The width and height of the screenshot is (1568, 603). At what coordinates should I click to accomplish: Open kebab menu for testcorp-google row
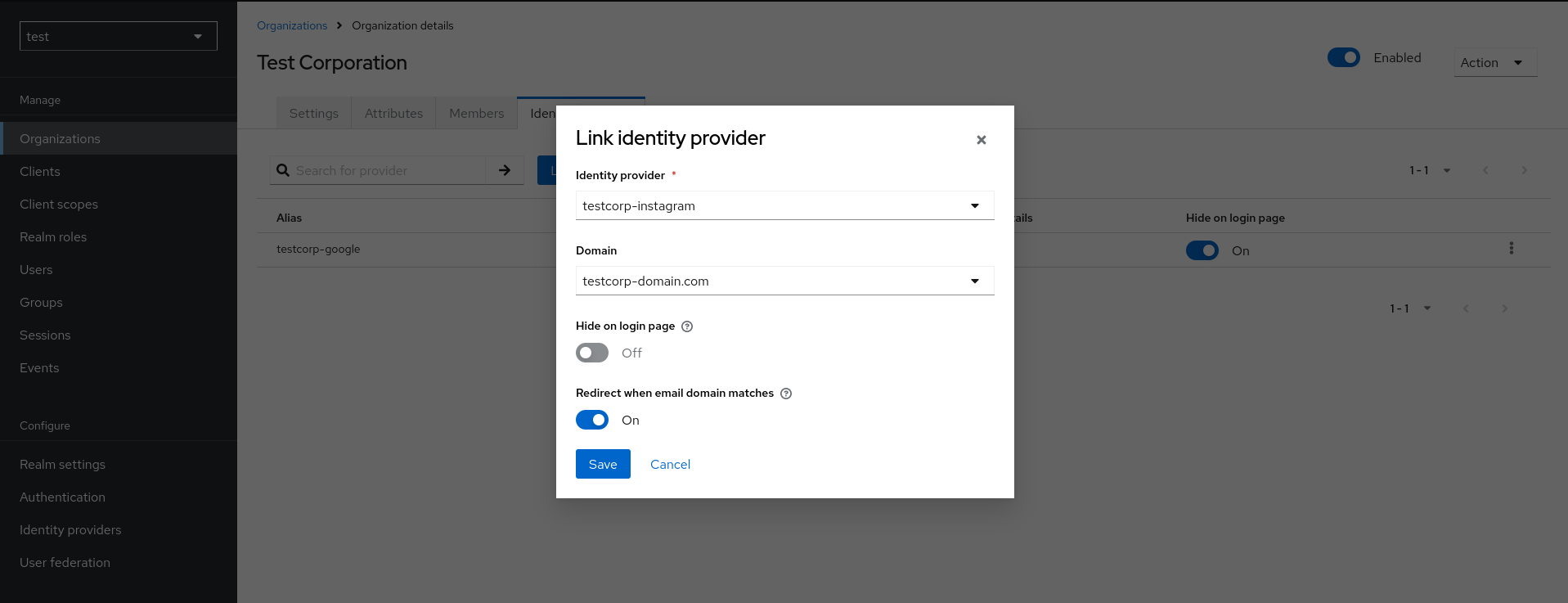(1511, 249)
